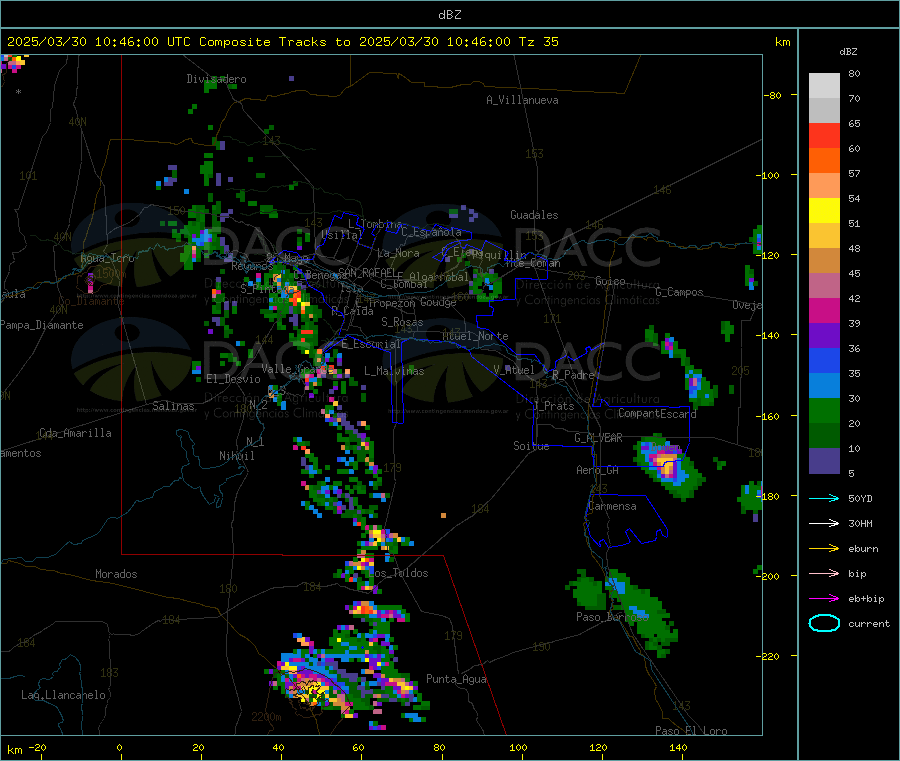900x761 pixels.
Task: Click the Cda_Amarilla label
Action: 75,433
